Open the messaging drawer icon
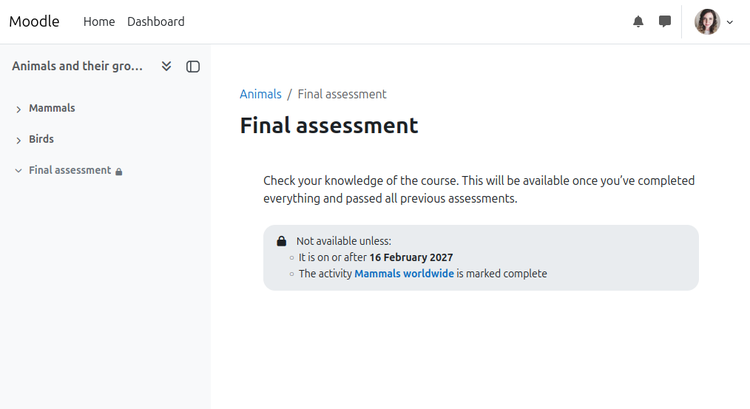Image resolution: width=750 pixels, height=409 pixels. (665, 22)
